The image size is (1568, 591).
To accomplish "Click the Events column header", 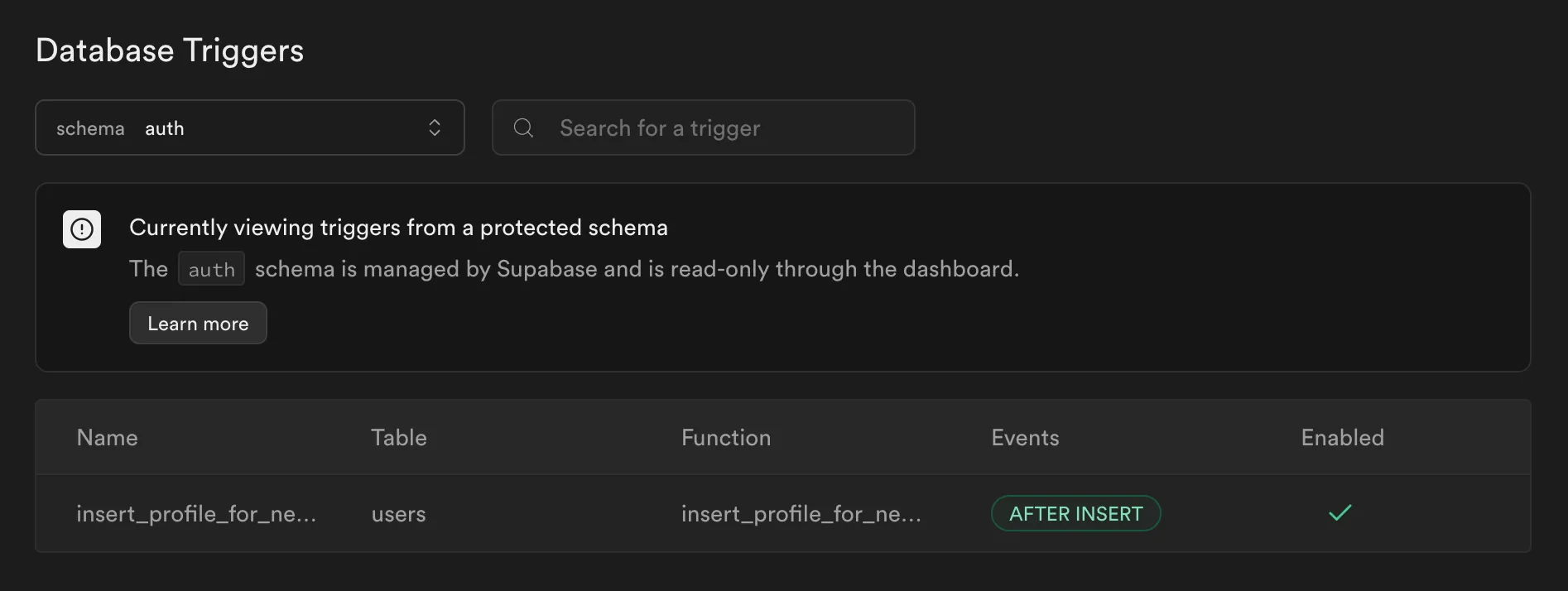I will (x=1024, y=437).
